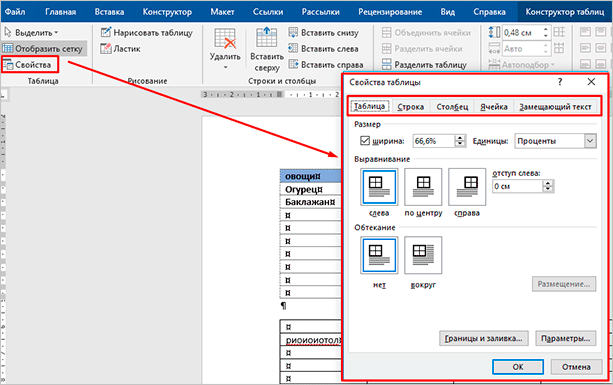The width and height of the screenshot is (613, 385).
Task: Select вокруг text wrapping option
Action: coord(423,255)
